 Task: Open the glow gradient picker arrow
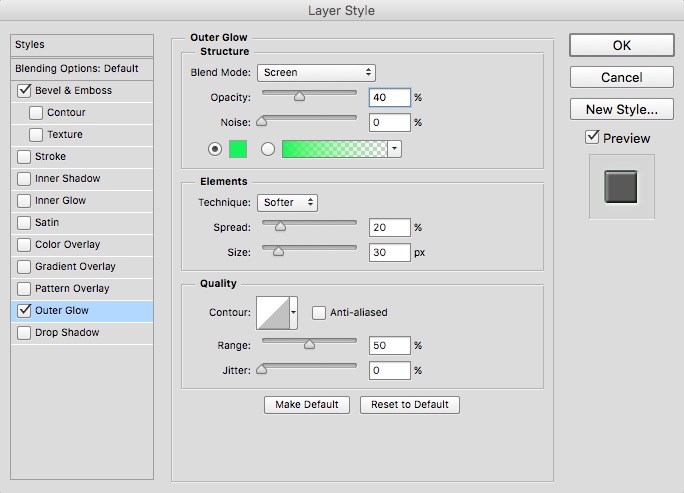[x=394, y=149]
